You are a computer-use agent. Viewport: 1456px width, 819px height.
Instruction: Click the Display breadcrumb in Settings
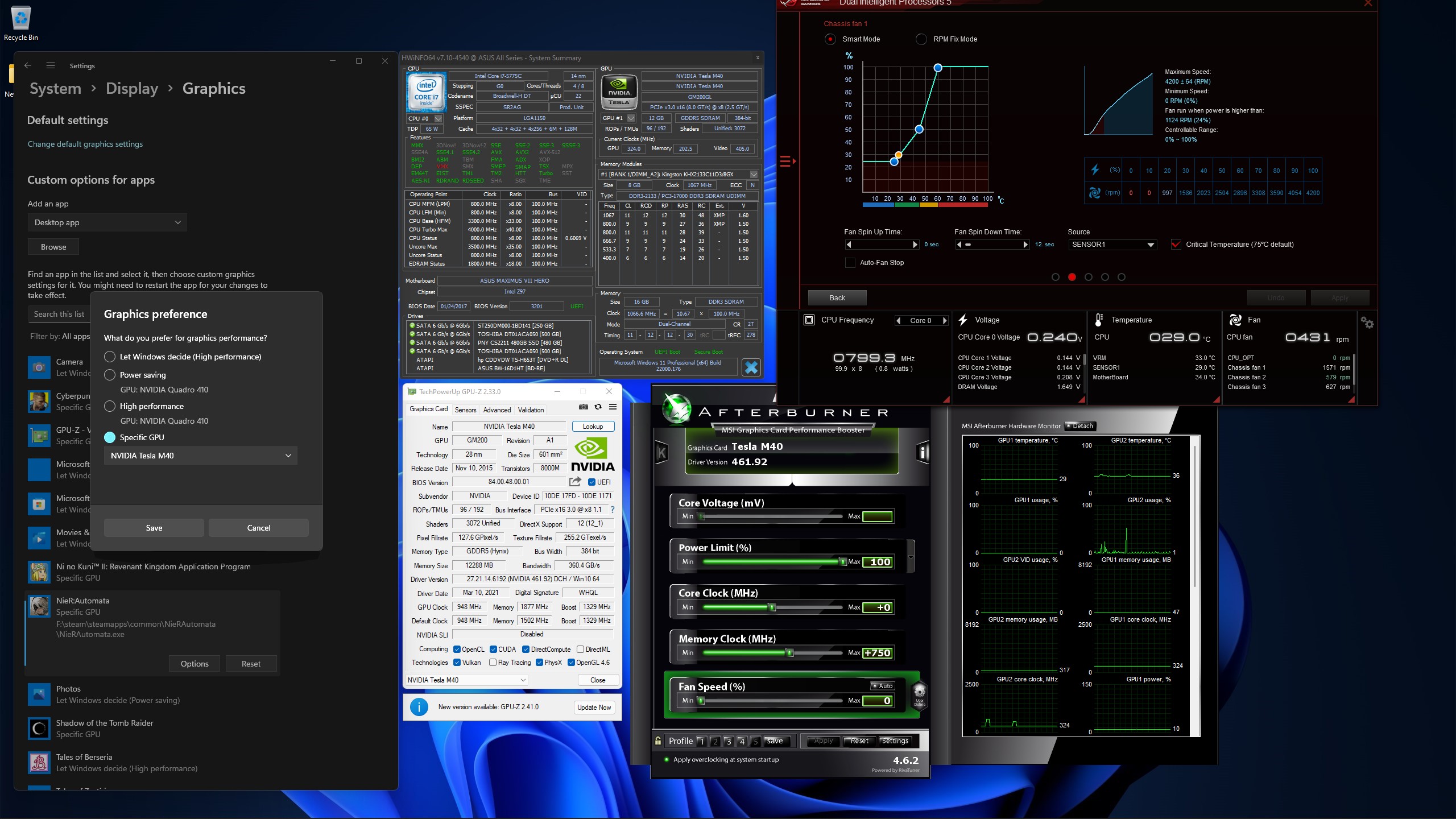(x=132, y=89)
